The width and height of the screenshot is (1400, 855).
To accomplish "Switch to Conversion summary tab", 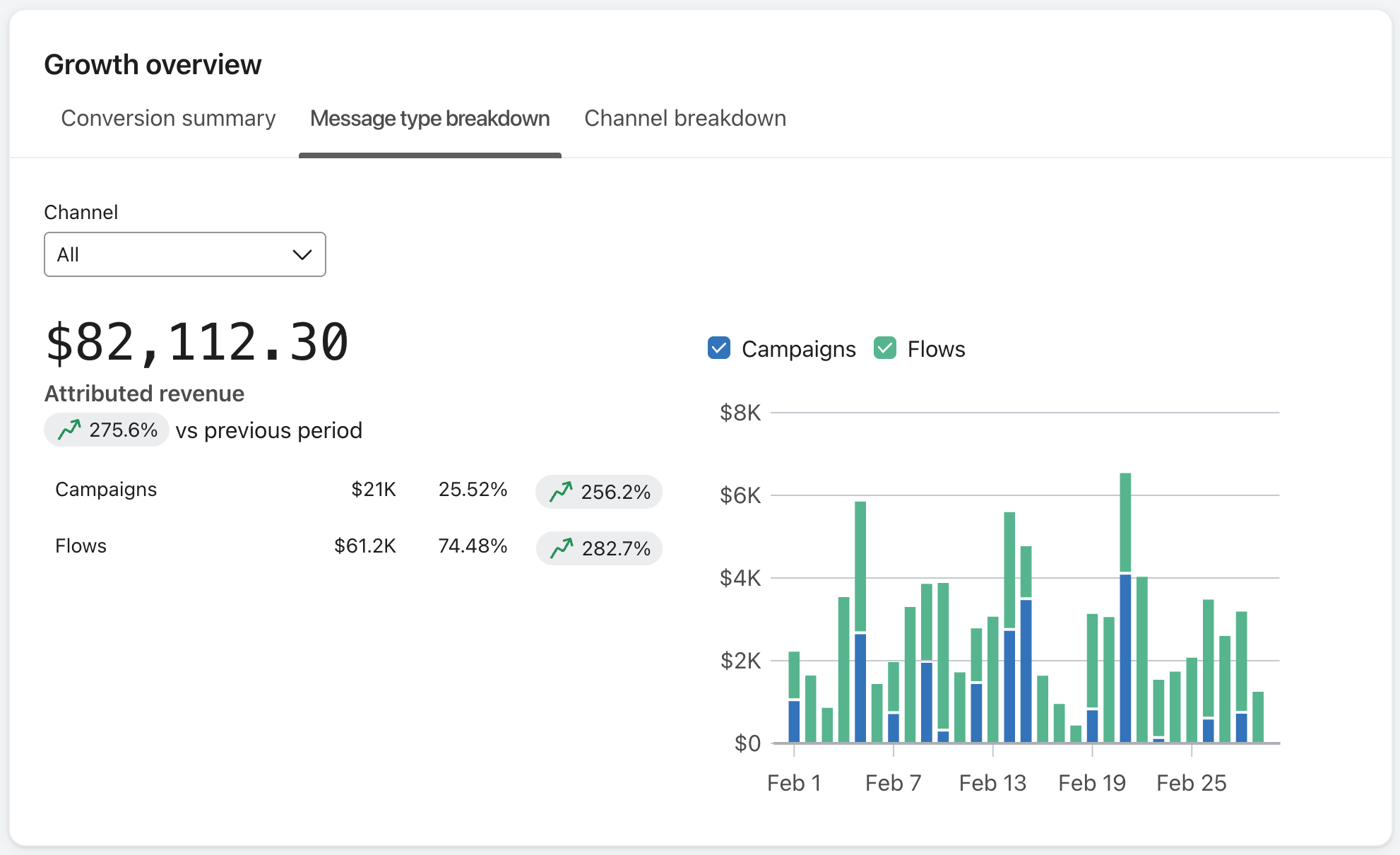I will (x=168, y=118).
